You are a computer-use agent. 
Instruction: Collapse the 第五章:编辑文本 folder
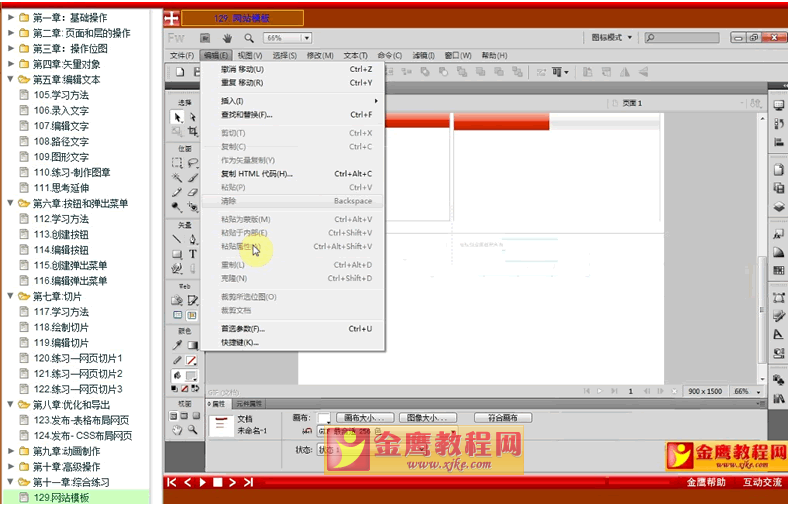pos(10,79)
